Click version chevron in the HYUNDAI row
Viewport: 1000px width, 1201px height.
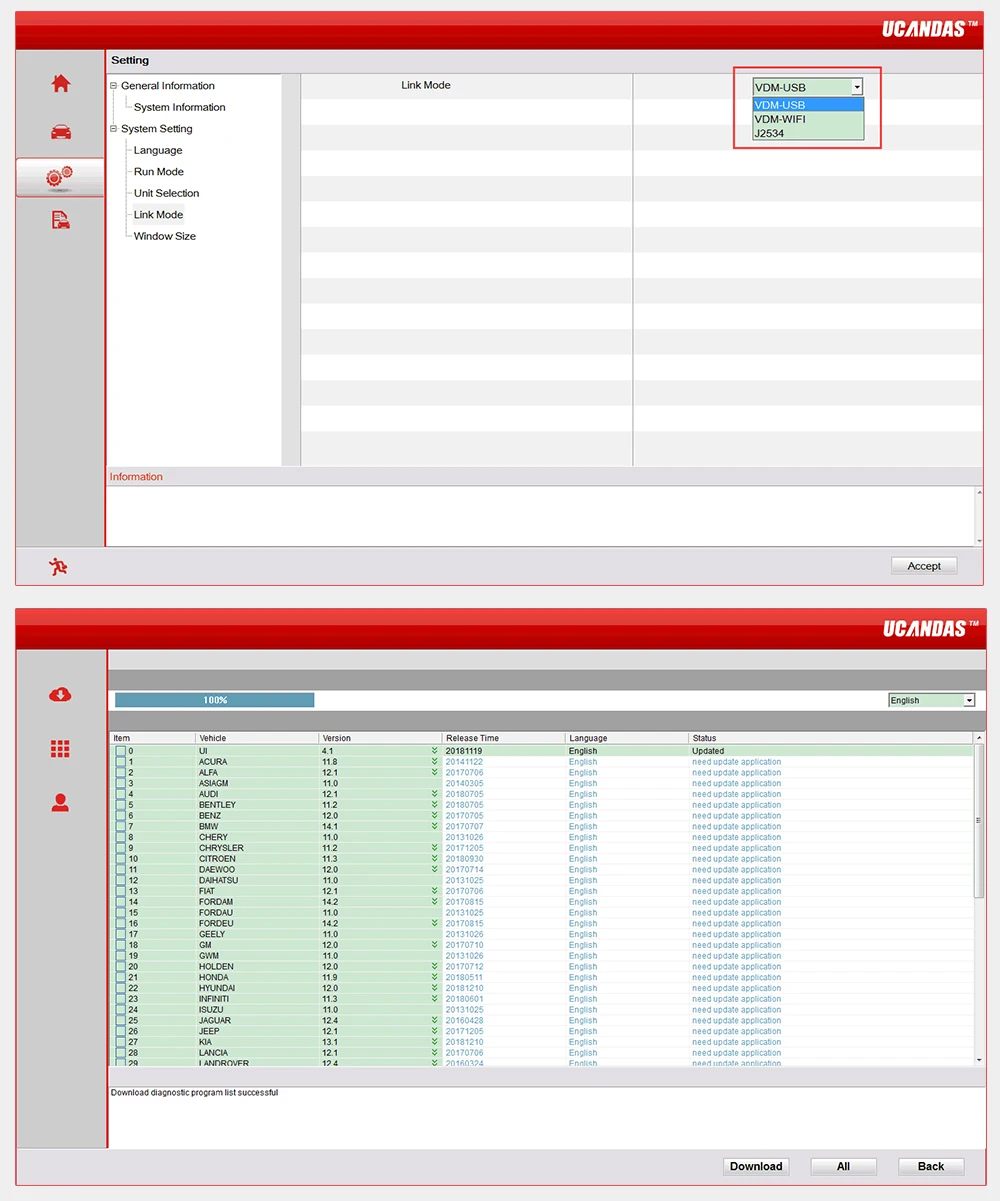tap(435, 988)
